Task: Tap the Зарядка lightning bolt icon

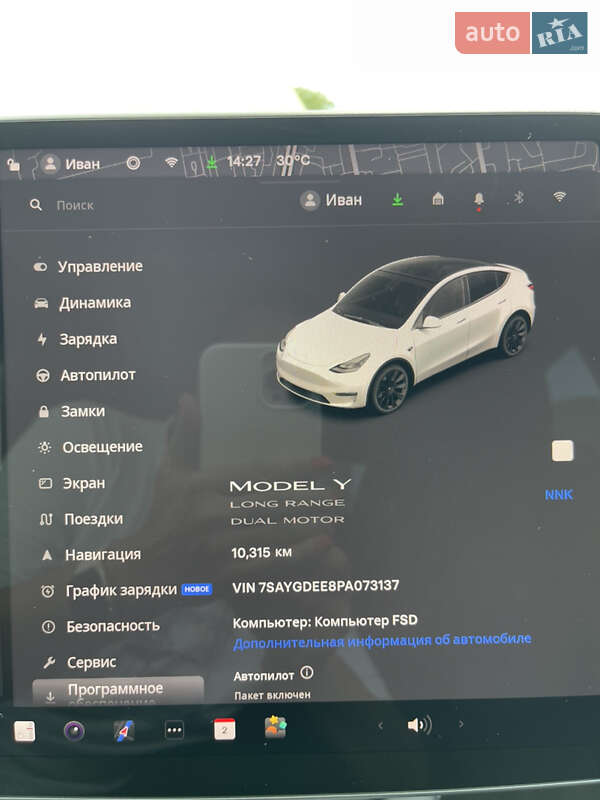Action: [x=42, y=340]
